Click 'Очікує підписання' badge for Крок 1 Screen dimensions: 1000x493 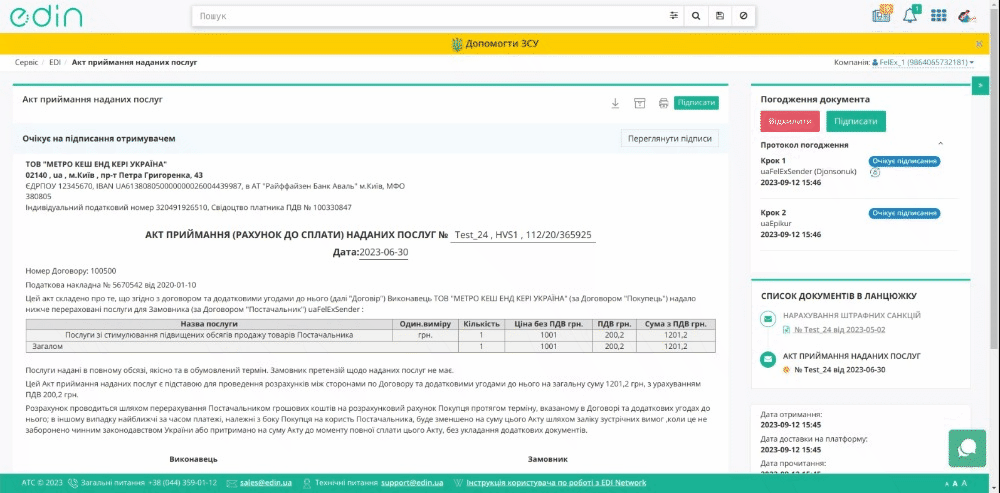click(x=905, y=161)
